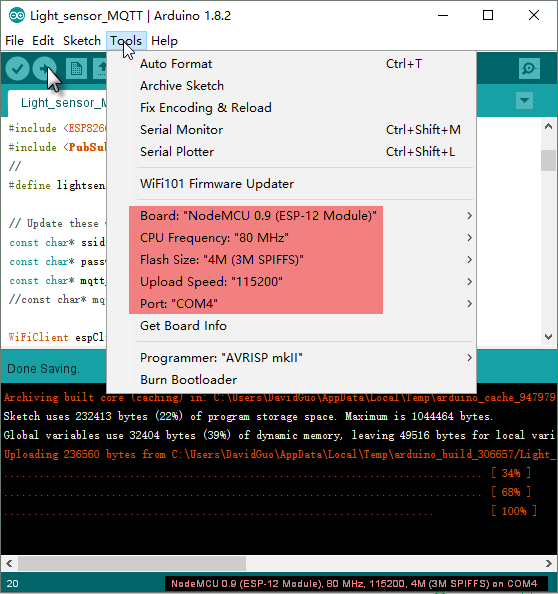The width and height of the screenshot is (558, 594).
Task: Click the Arduino logo in title bar
Action: tap(17, 16)
